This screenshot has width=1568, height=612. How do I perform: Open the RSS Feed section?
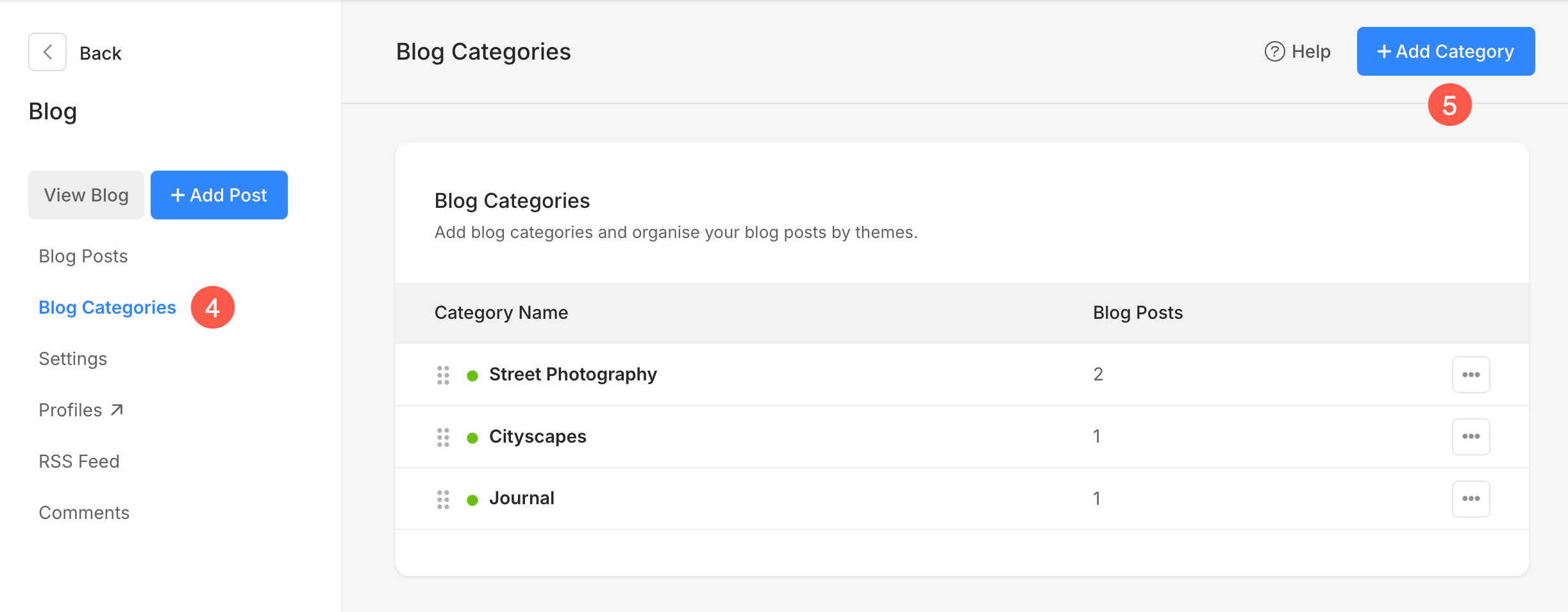click(79, 461)
